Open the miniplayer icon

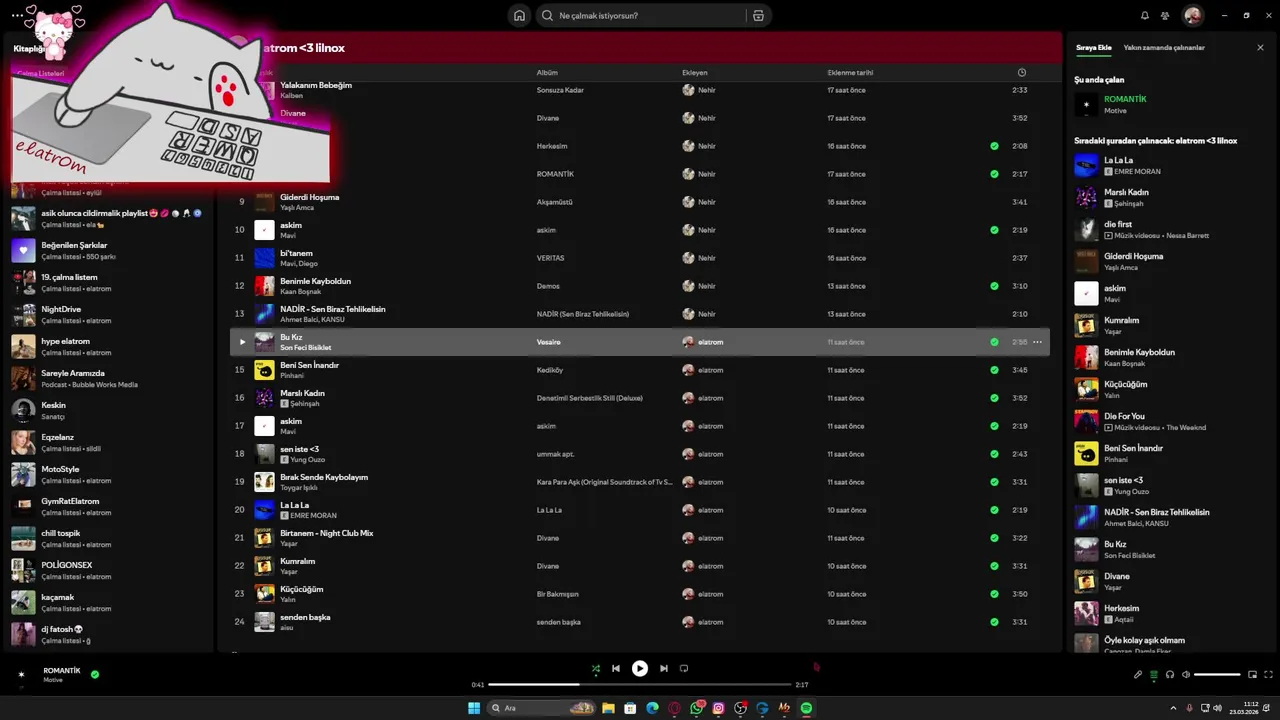pyautogui.click(x=1252, y=675)
